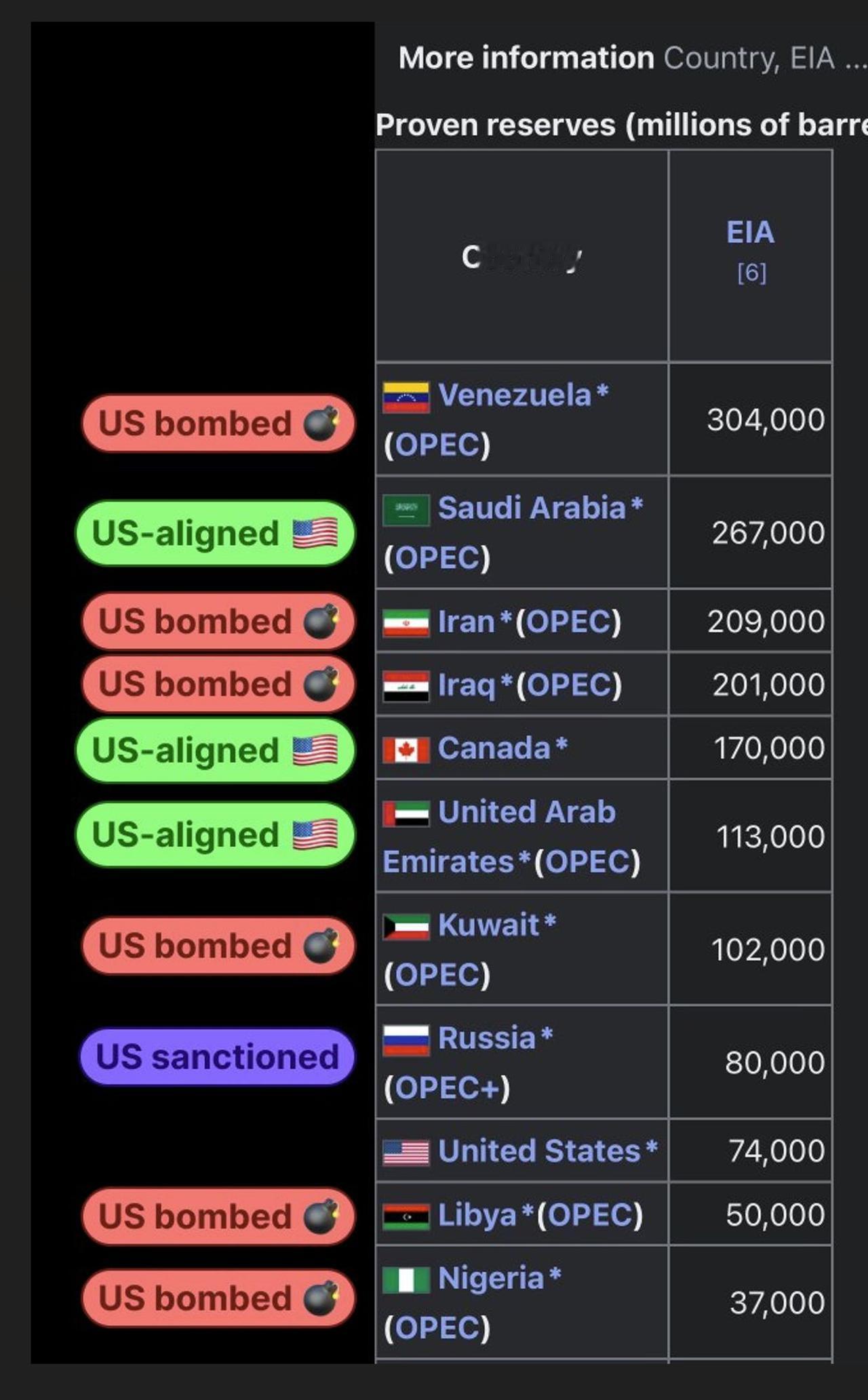Click the Libya flag icon
The width and height of the screenshot is (868, 1400).
point(406,1216)
